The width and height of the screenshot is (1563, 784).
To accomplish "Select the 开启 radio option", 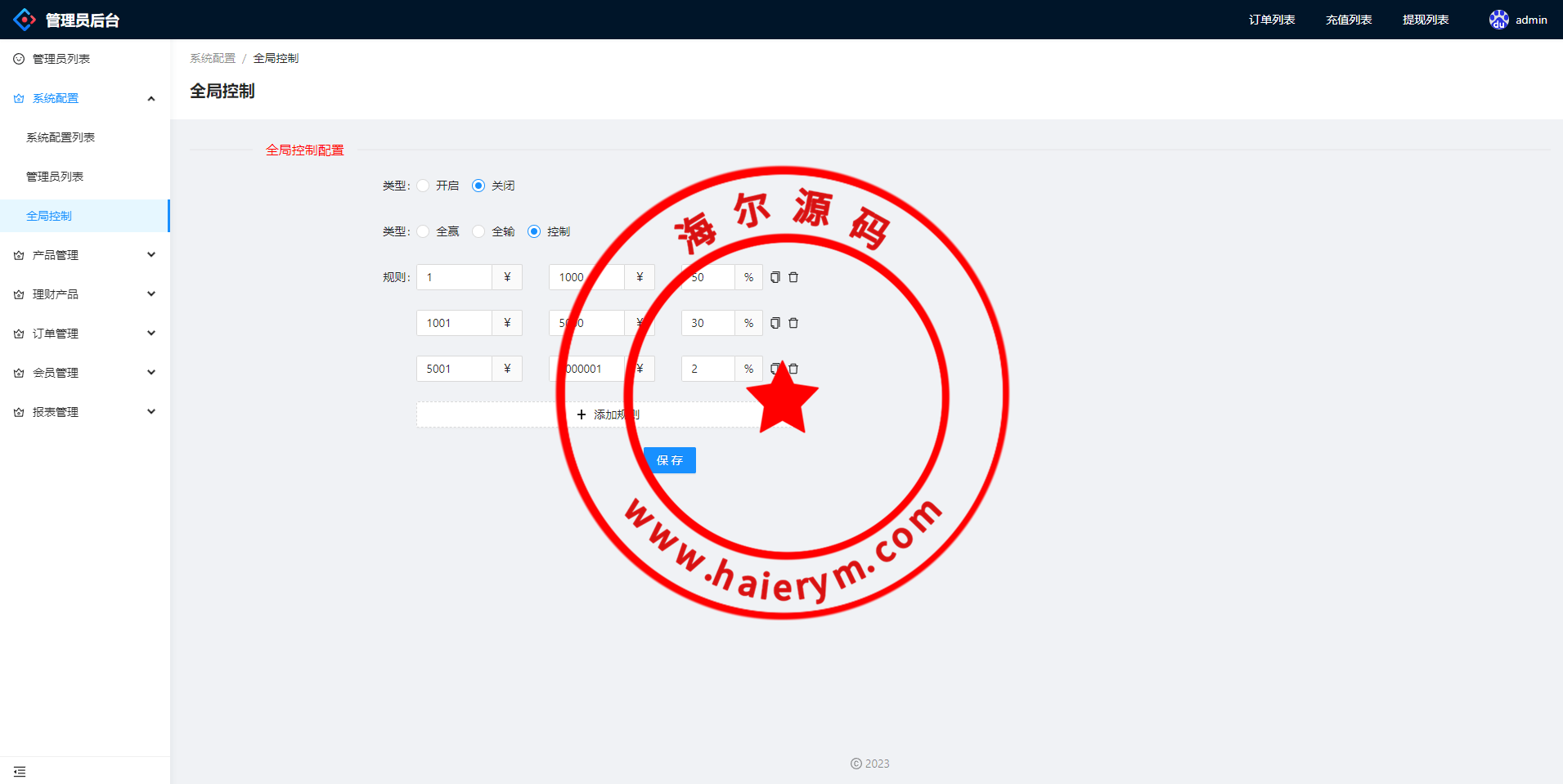I will click(423, 186).
